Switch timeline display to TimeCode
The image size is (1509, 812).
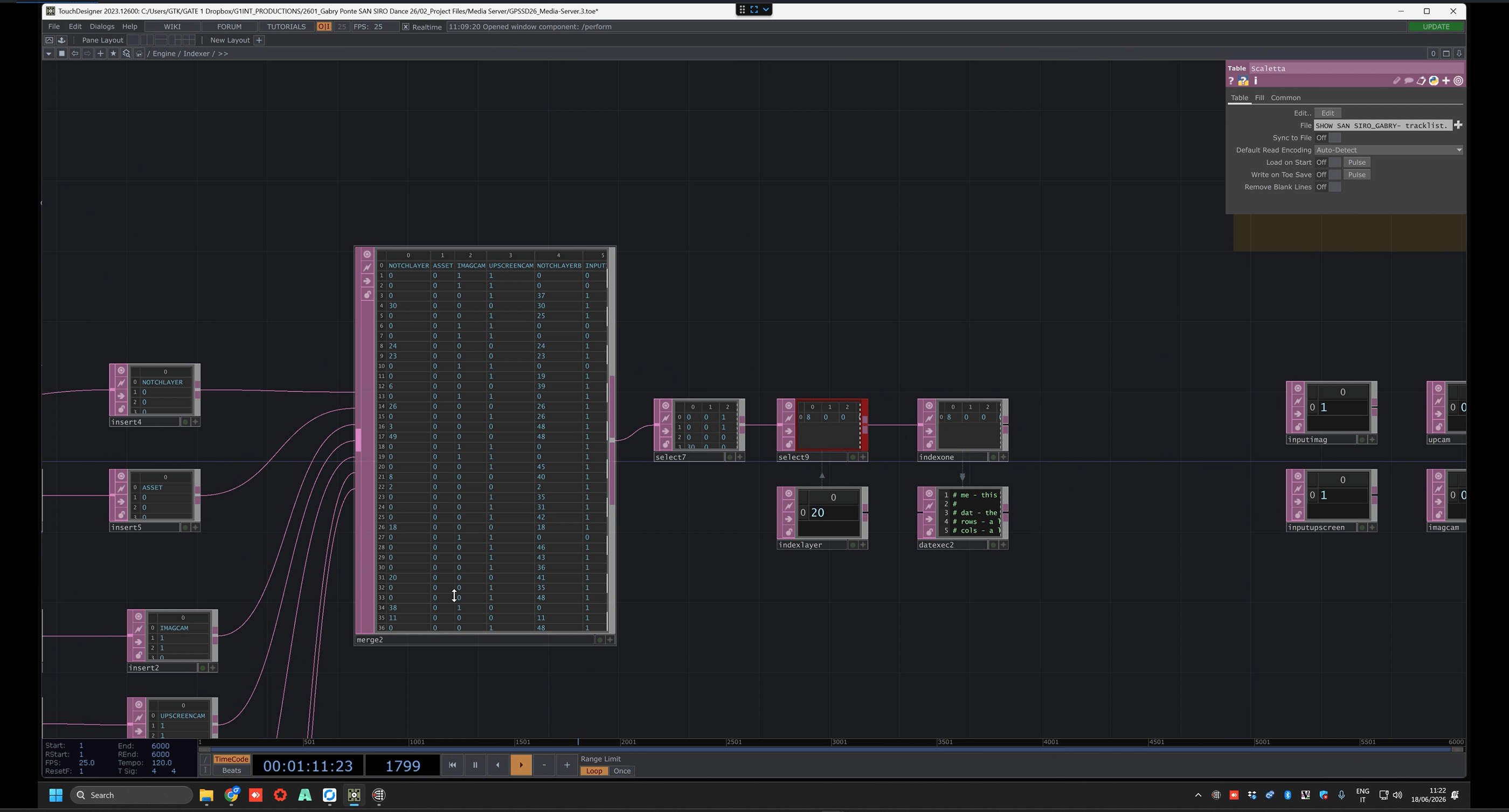coord(231,759)
